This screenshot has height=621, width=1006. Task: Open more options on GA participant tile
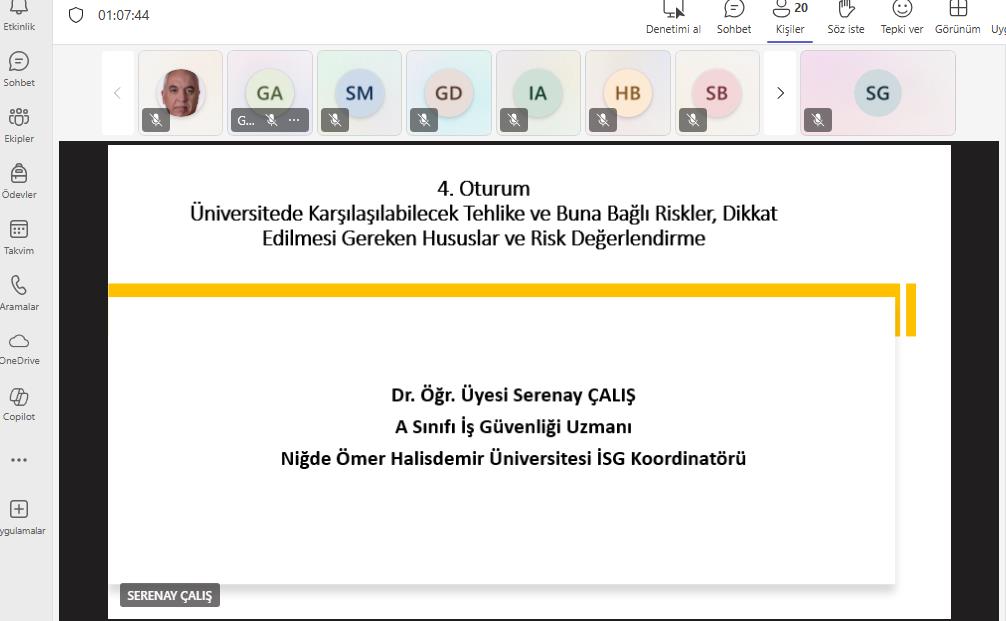pos(294,120)
